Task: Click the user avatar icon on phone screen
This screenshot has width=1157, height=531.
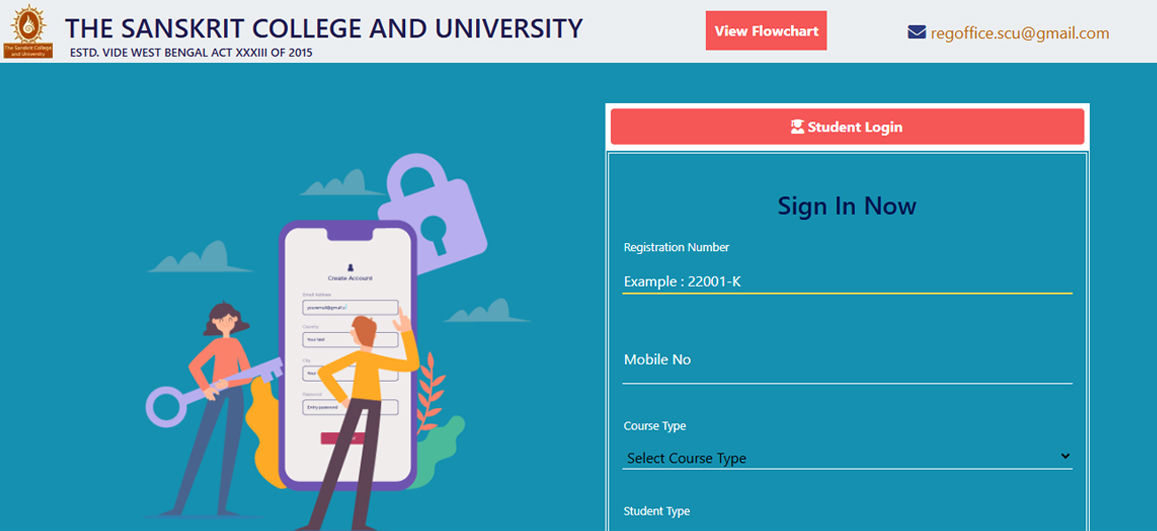Action: (x=350, y=267)
